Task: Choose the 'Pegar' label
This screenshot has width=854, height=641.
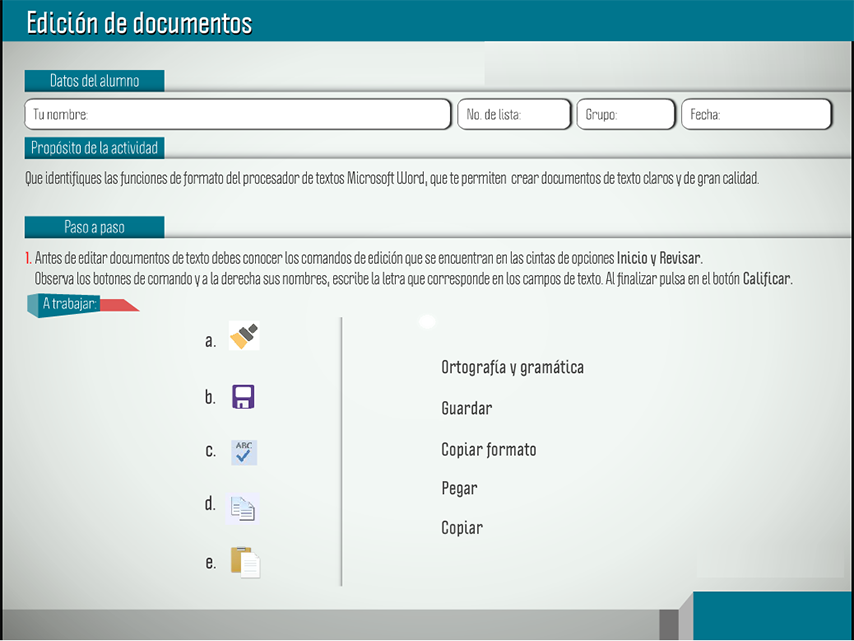Action: point(459,489)
